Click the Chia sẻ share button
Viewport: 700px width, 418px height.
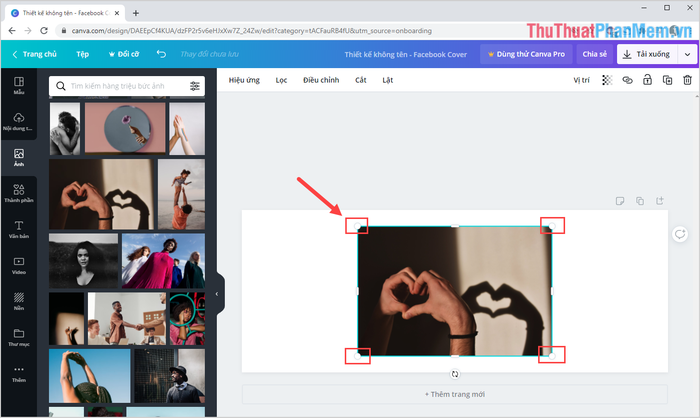[594, 54]
